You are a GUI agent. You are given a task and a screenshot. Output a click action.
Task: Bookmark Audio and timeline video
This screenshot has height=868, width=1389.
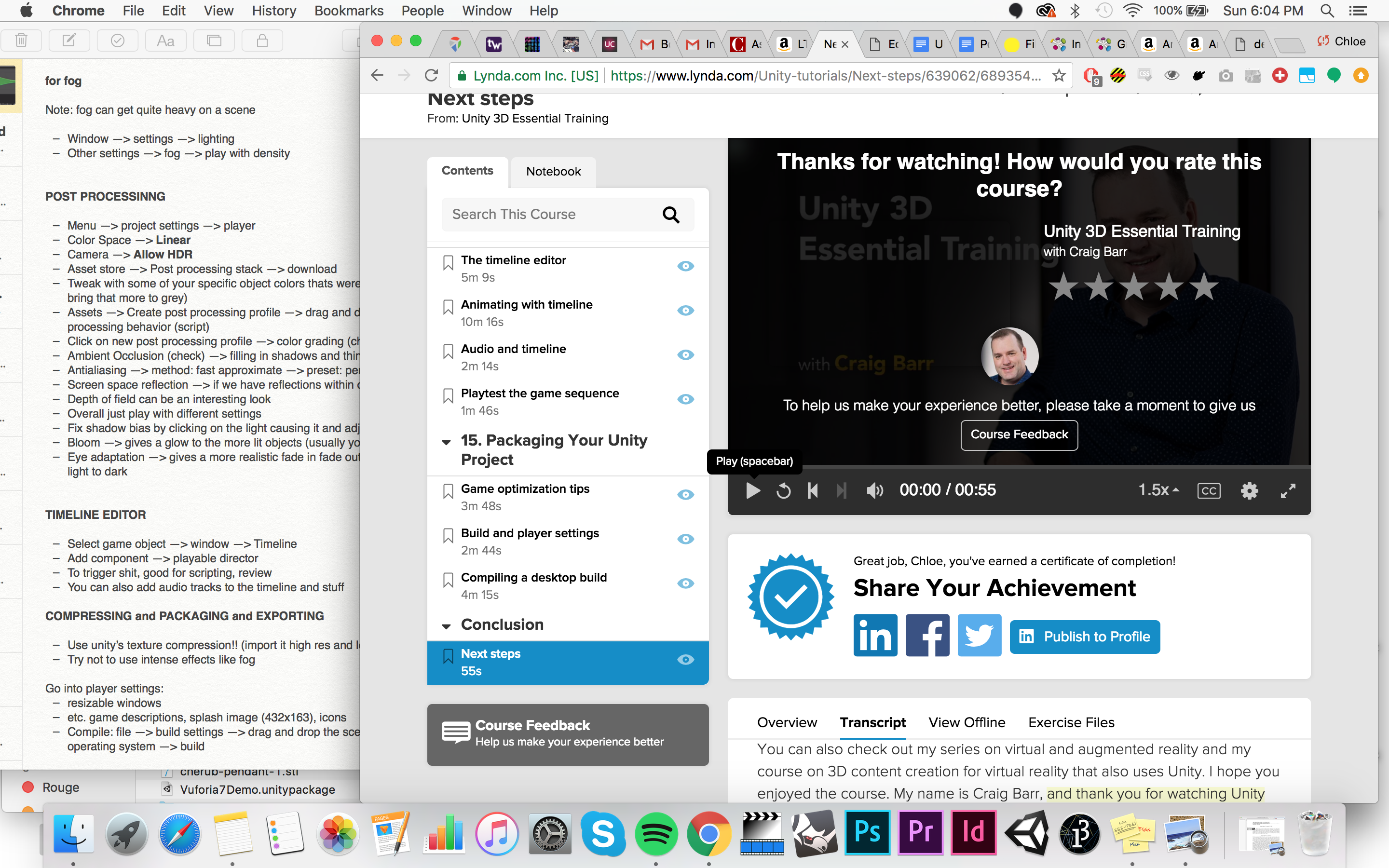pos(448,352)
